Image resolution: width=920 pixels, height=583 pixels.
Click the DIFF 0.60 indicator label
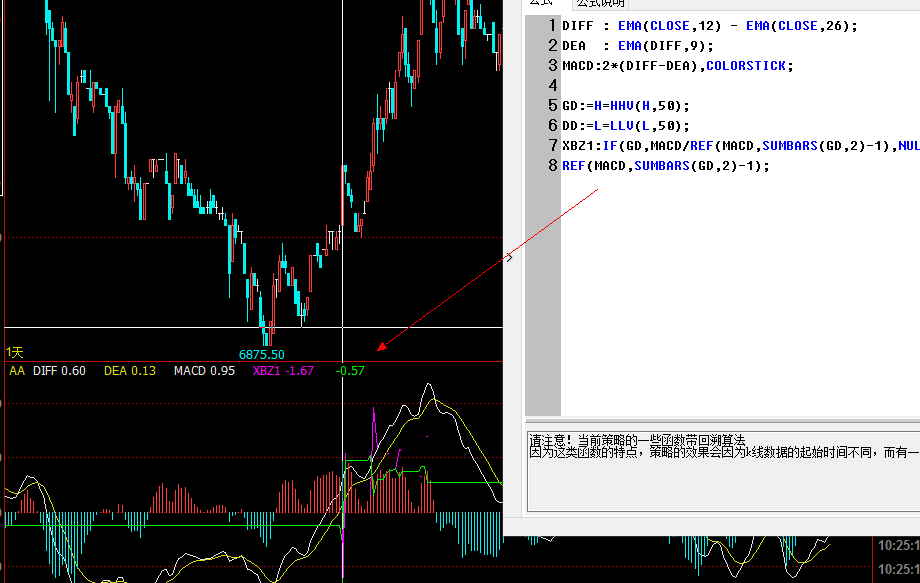(x=59, y=371)
